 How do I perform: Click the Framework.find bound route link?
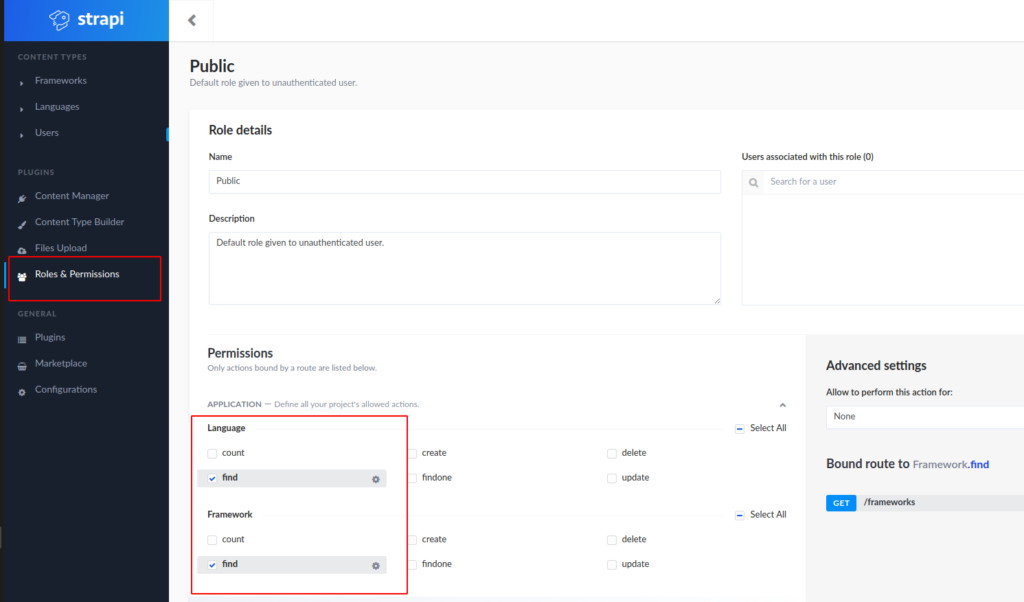click(950, 464)
